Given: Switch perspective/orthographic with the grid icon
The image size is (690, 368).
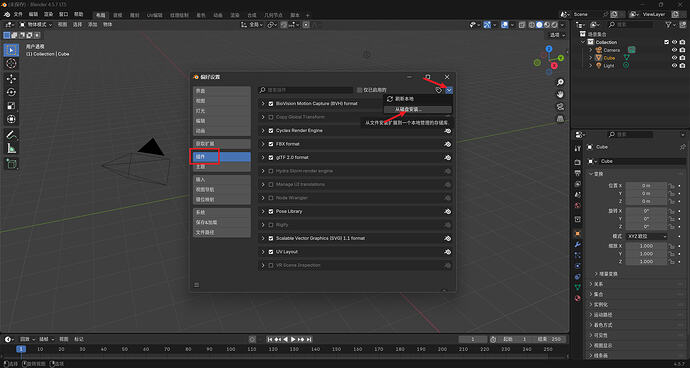Looking at the screenshot, I should [x=560, y=119].
